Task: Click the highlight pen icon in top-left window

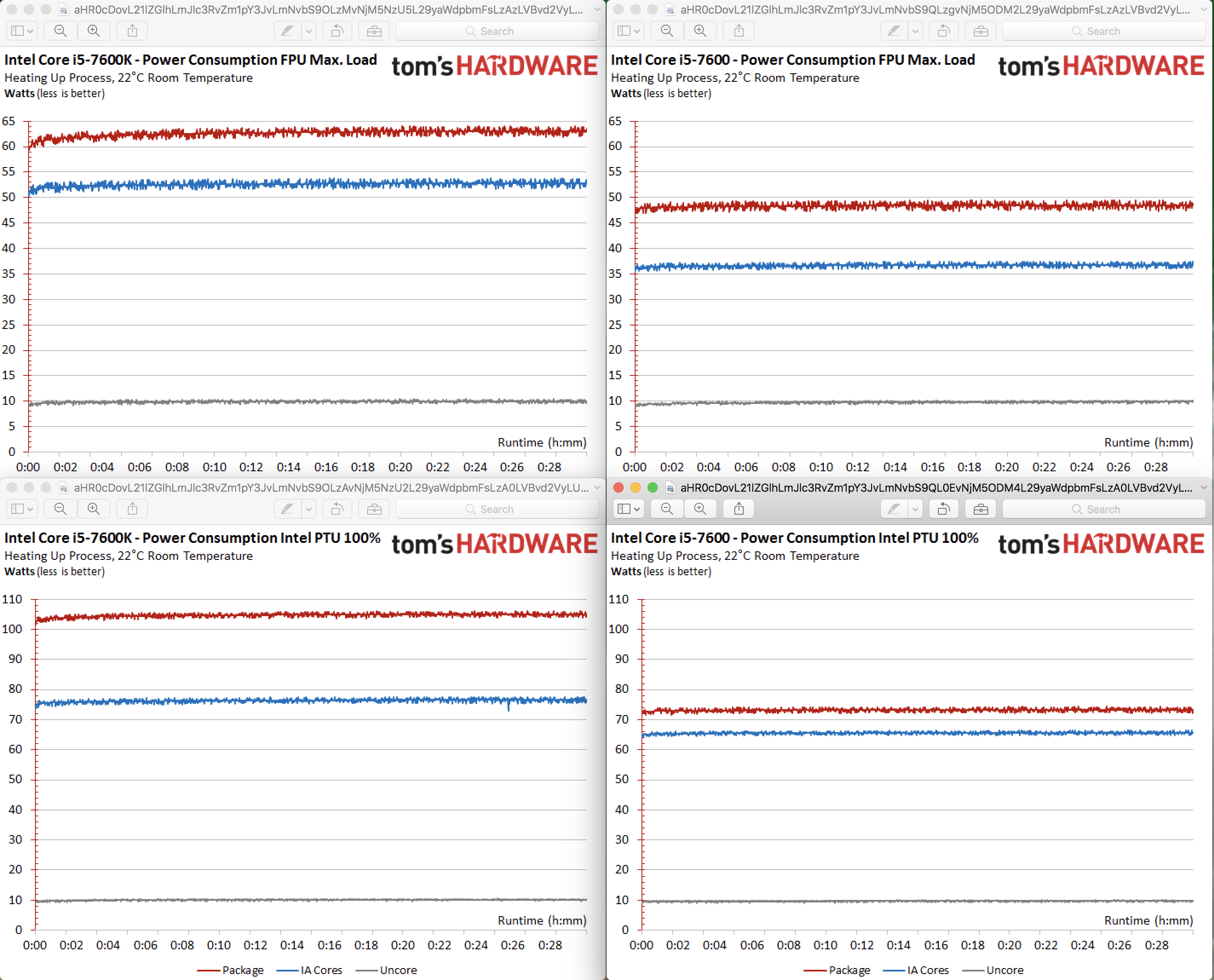Action: click(x=287, y=31)
